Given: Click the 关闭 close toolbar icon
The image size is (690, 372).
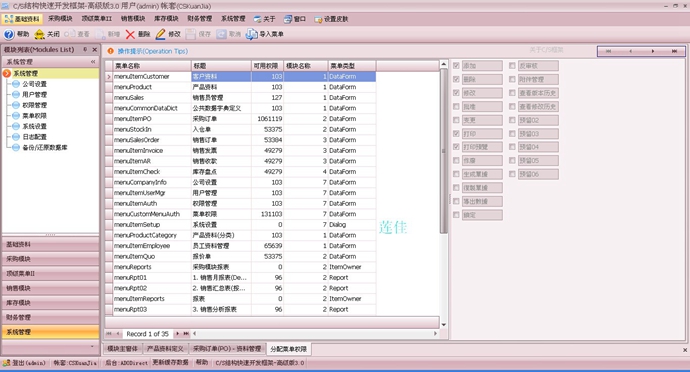Looking at the screenshot, I should [39, 34].
